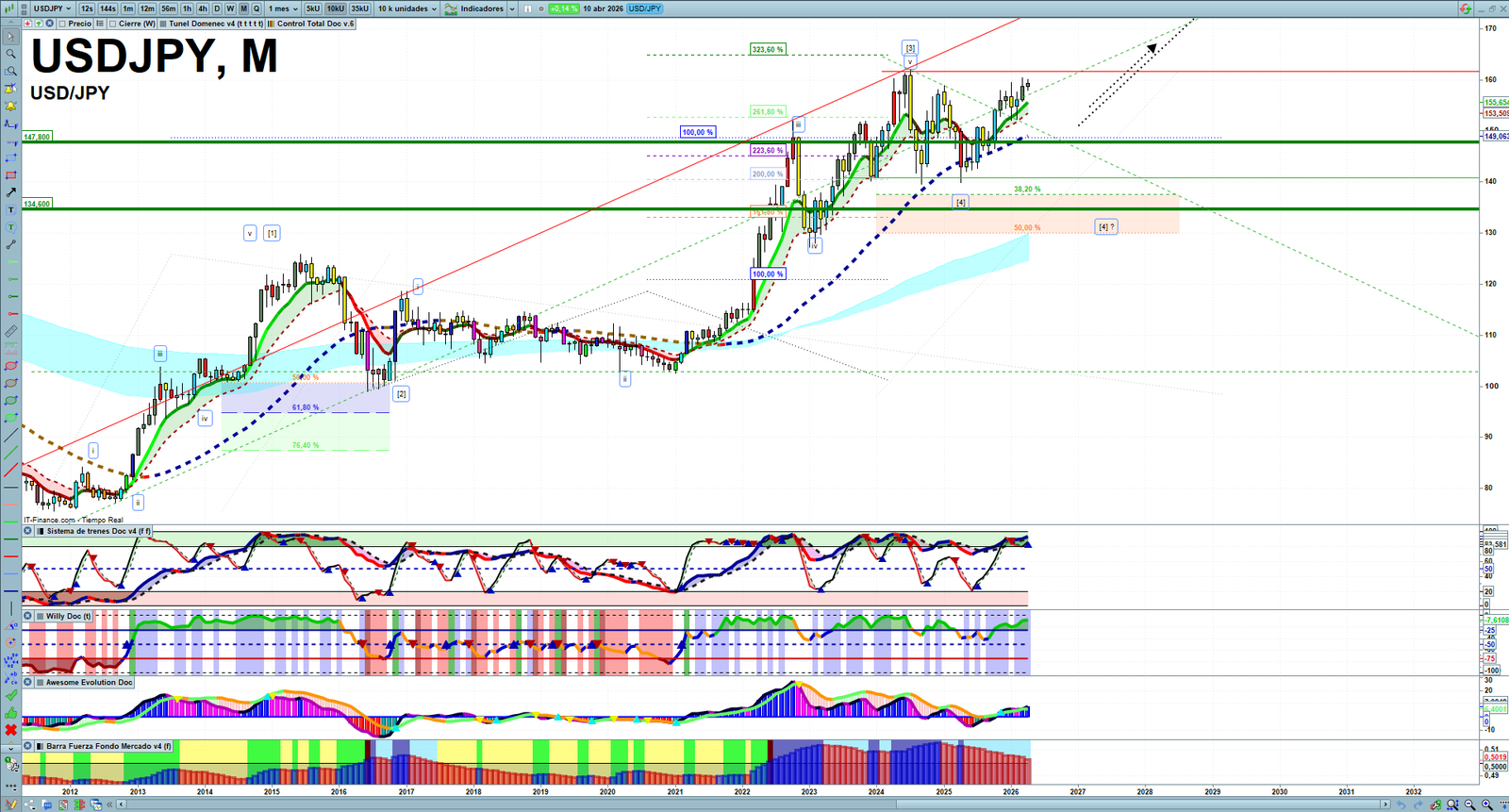Set history to 5kU units
Screen dimensions: 1509x812
click(x=313, y=8)
